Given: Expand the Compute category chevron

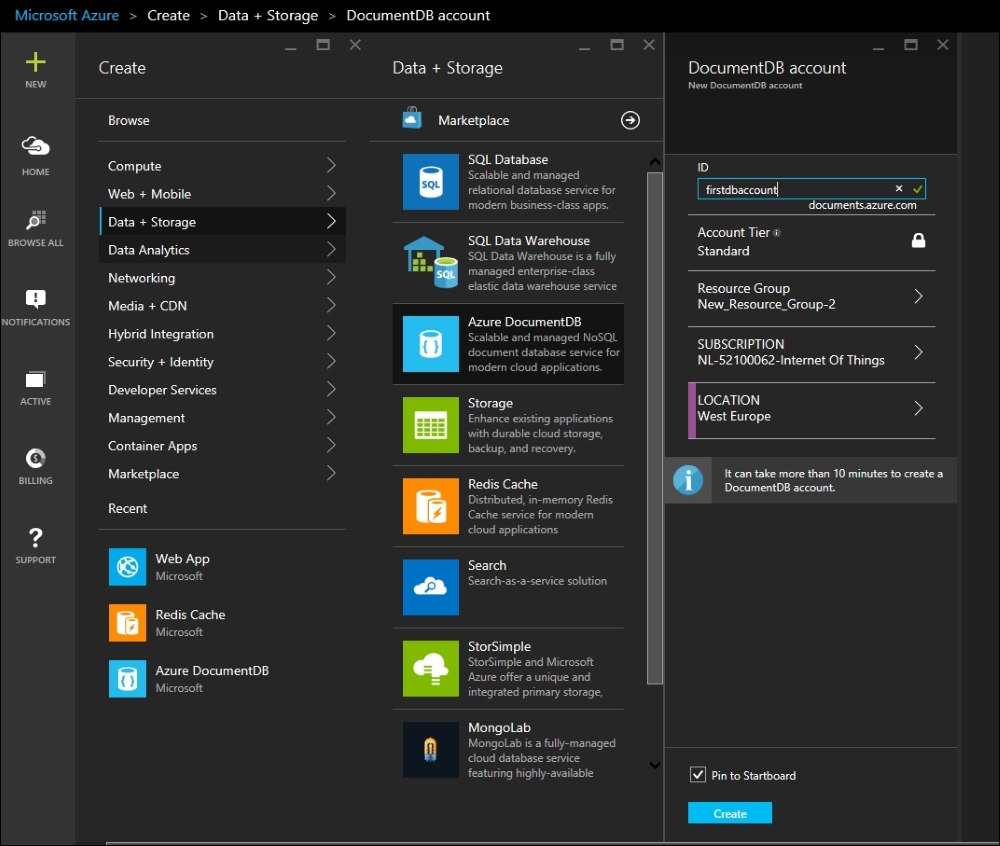Looking at the screenshot, I should [x=331, y=165].
